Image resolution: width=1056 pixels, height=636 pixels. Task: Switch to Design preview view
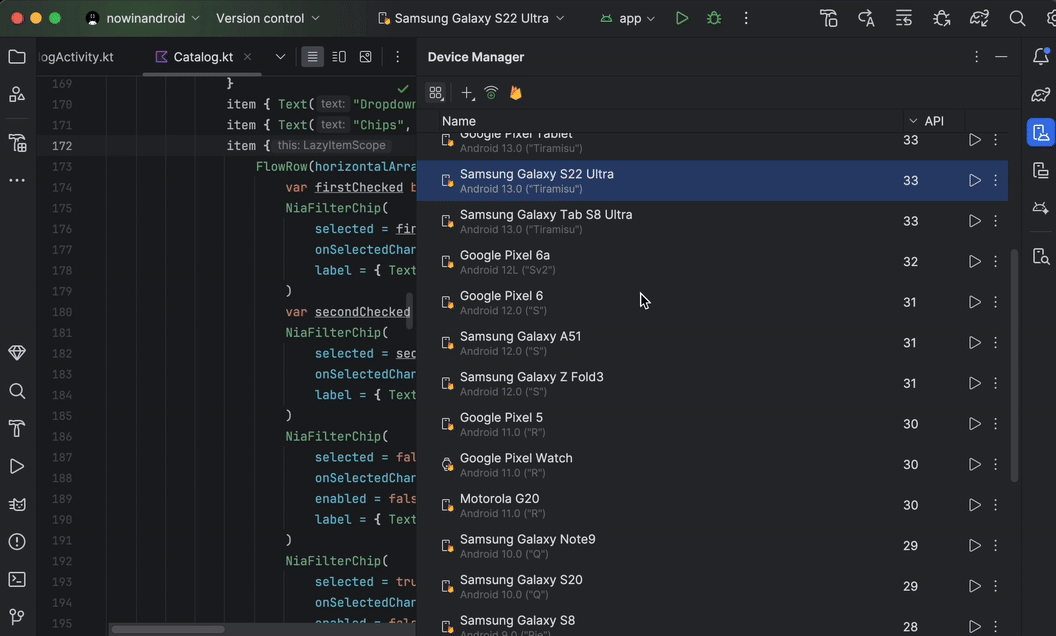(365, 56)
